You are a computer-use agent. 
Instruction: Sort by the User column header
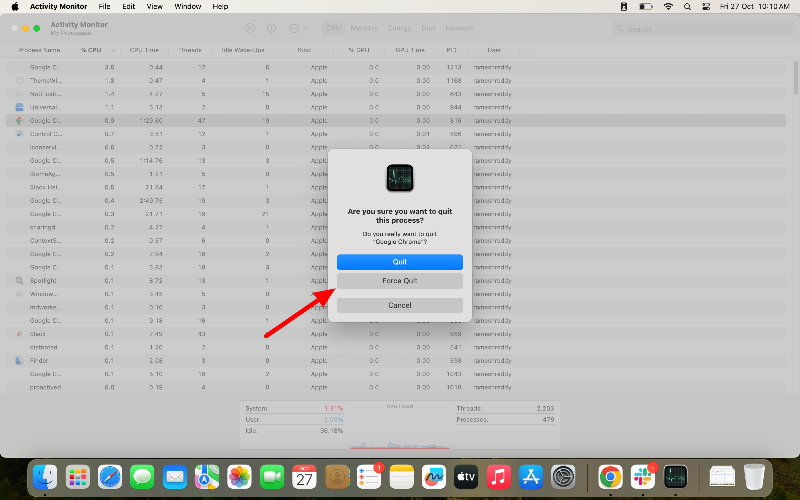[x=494, y=50]
